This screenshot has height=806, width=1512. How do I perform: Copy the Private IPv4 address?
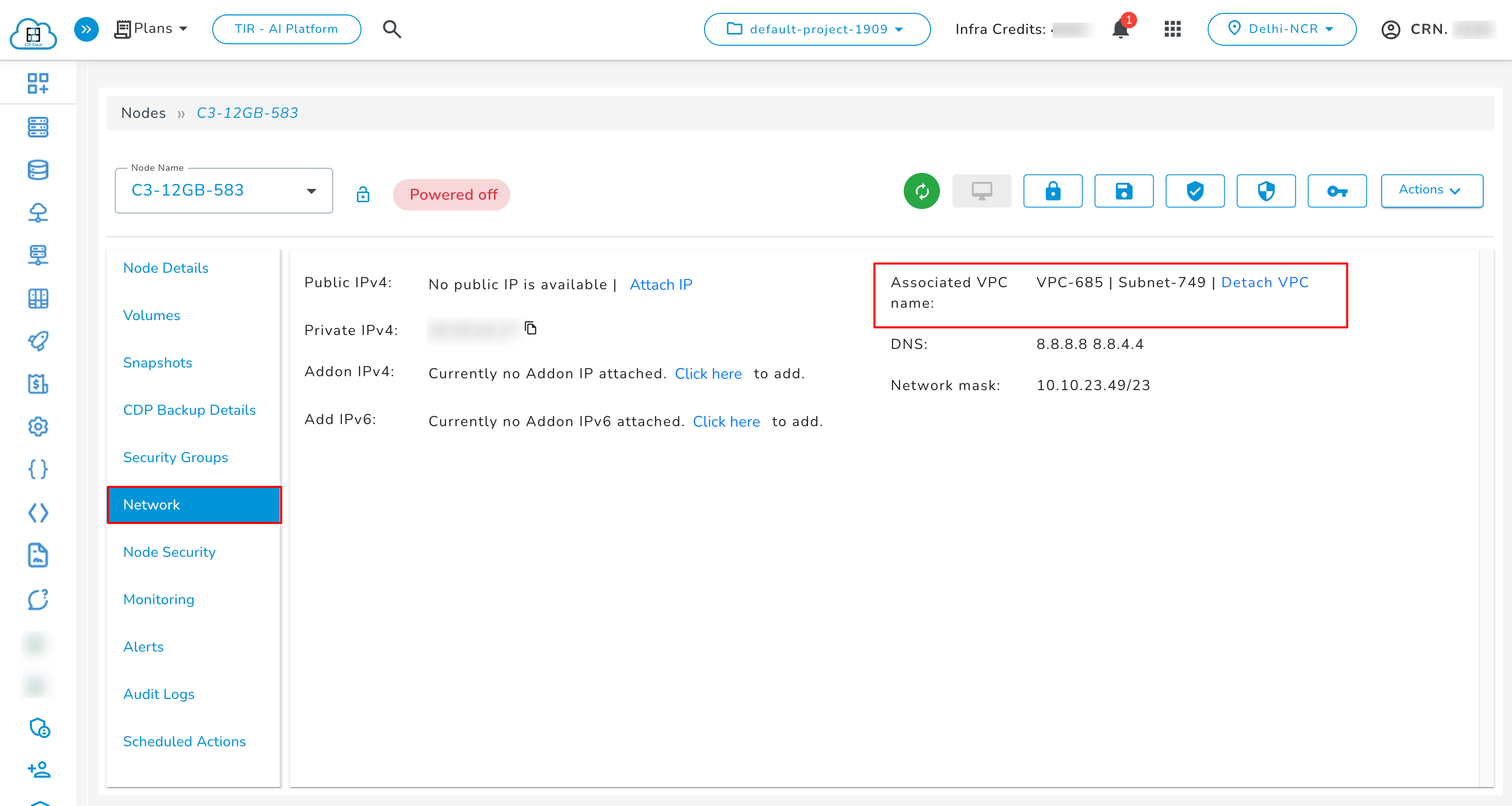[x=530, y=328]
